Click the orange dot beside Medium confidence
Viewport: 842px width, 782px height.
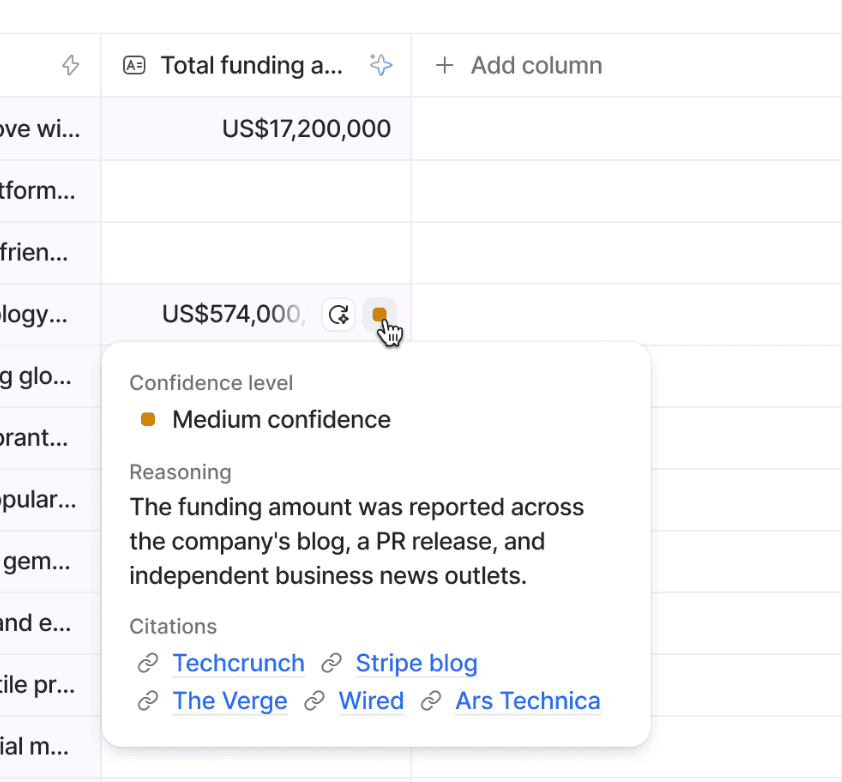pos(148,420)
